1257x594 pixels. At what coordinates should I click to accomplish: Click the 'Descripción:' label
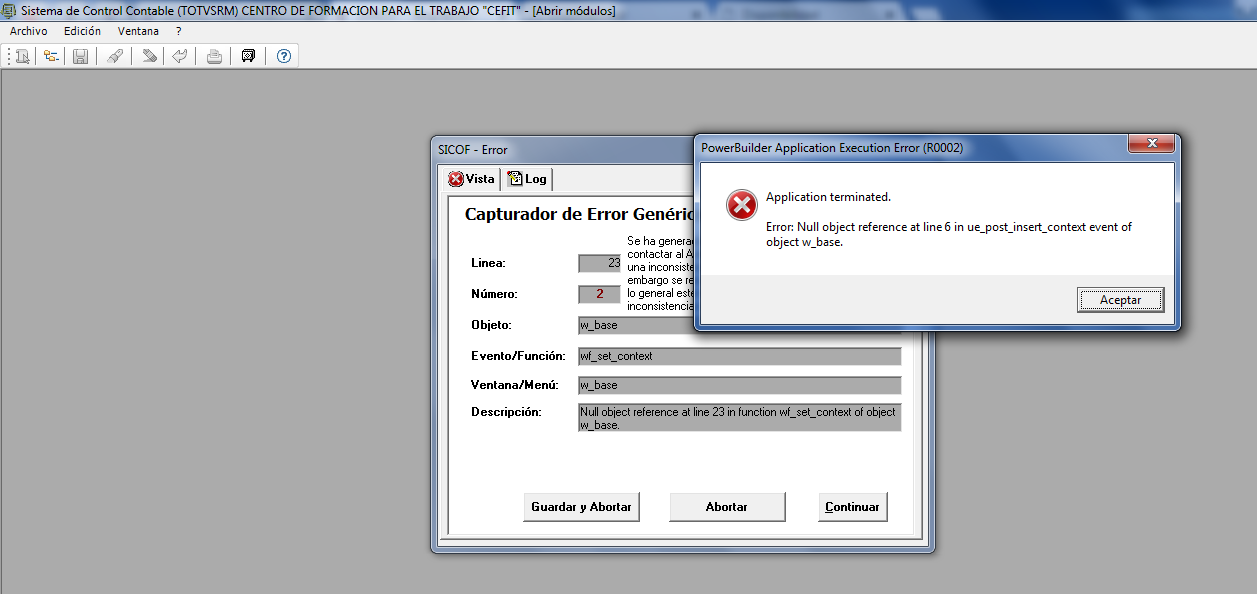(506, 412)
